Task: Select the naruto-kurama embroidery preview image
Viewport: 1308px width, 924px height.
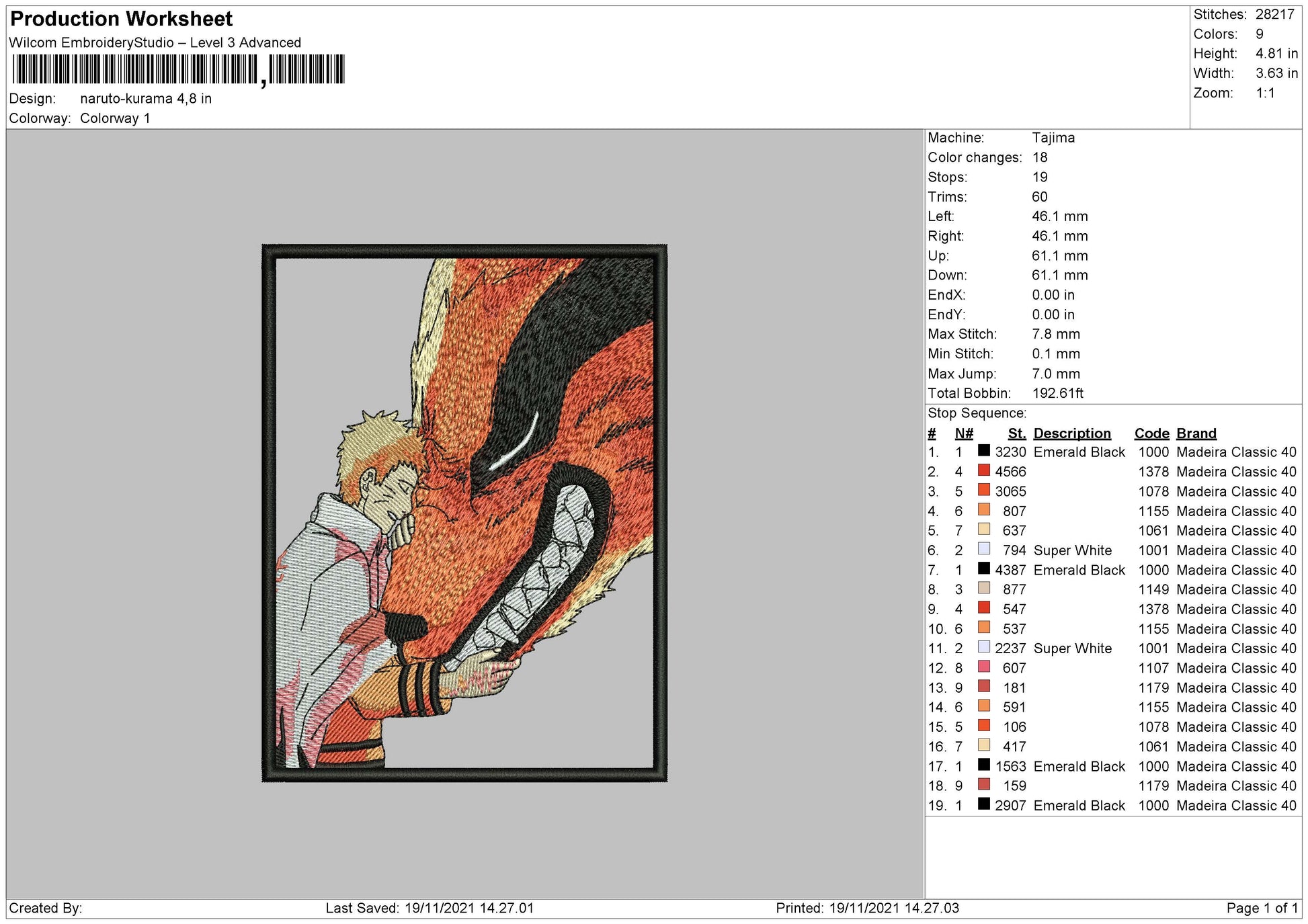Action: pyautogui.click(x=464, y=511)
